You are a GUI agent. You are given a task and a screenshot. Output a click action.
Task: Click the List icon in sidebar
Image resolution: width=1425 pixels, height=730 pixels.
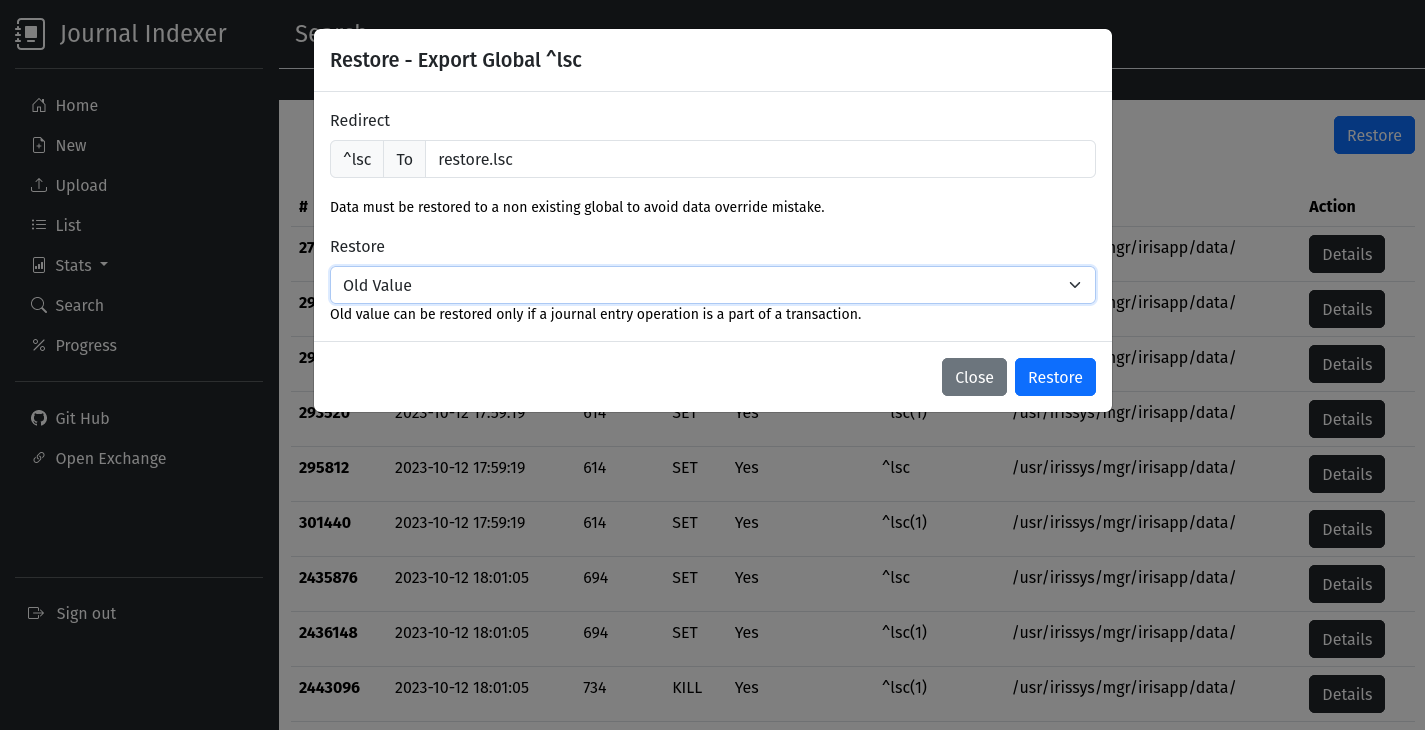39,226
